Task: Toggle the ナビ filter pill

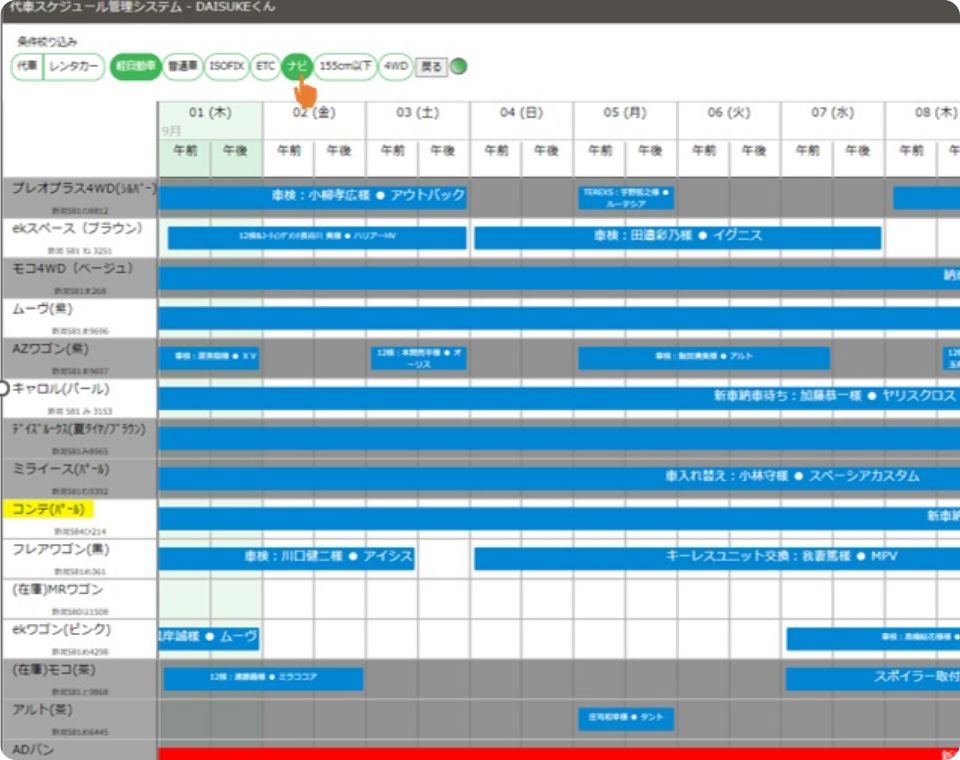Action: tap(298, 66)
